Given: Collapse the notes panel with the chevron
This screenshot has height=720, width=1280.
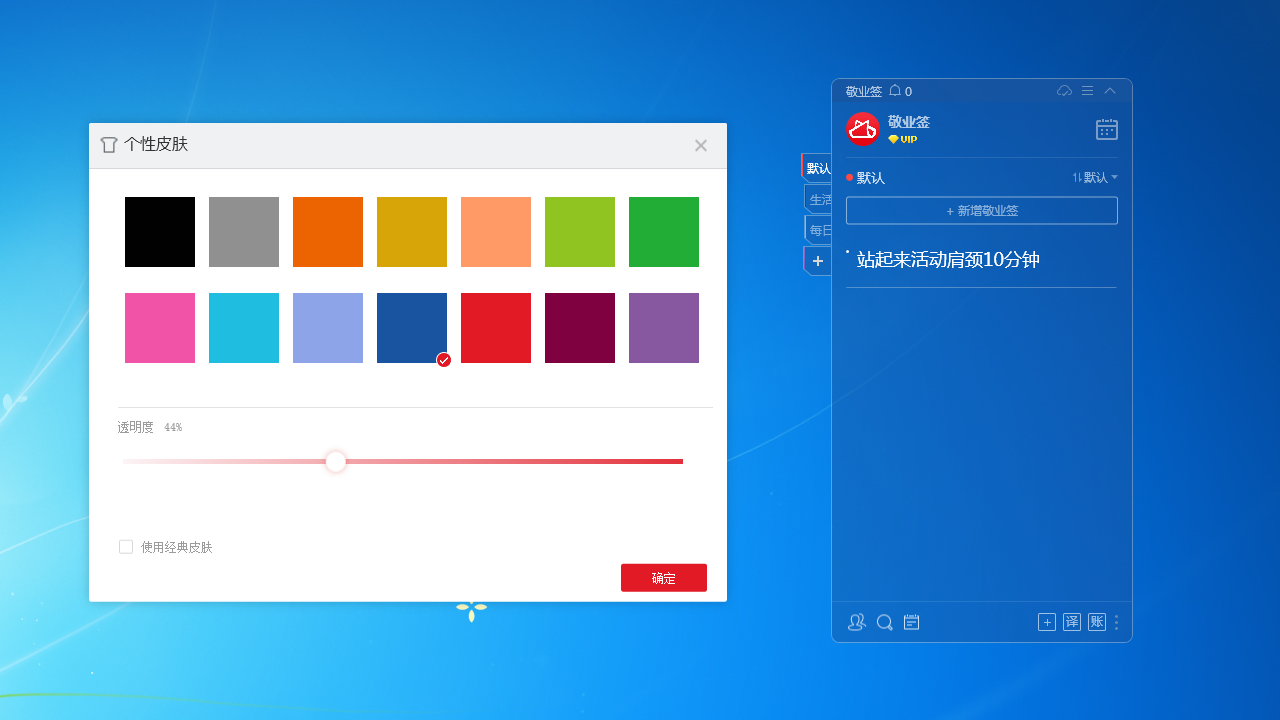Looking at the screenshot, I should tap(1109, 90).
